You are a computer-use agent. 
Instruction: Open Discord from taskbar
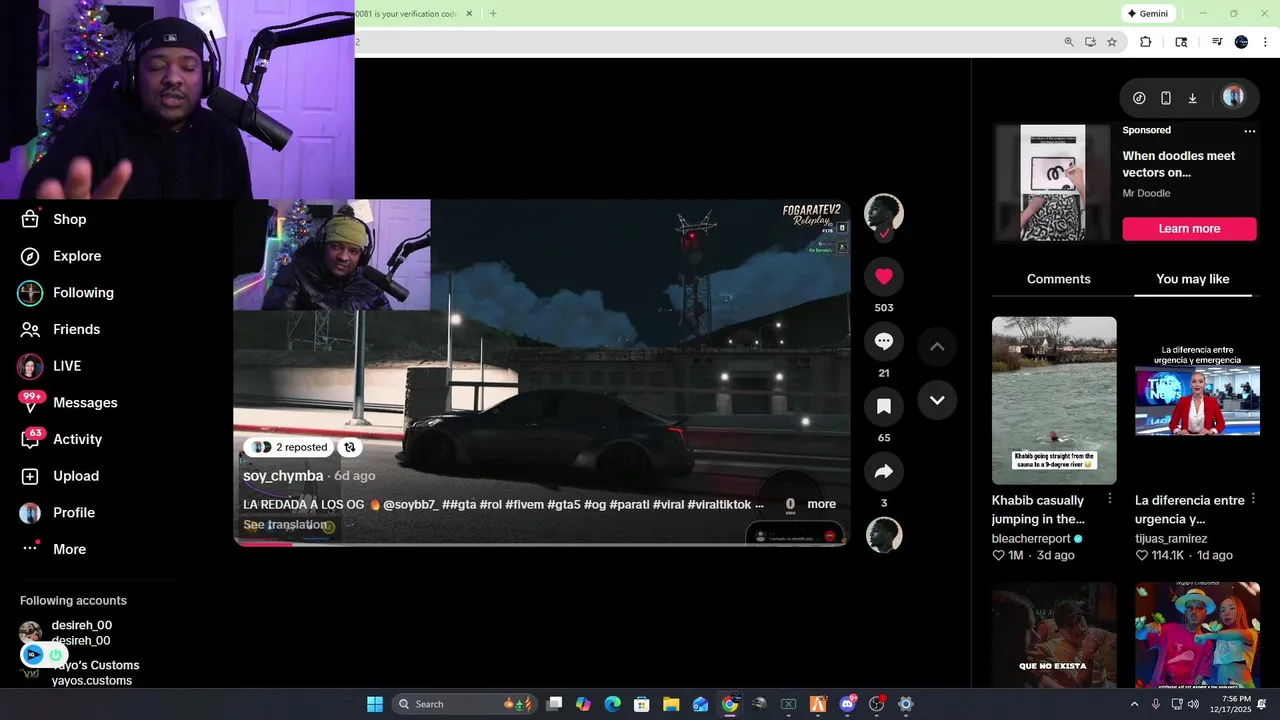pyautogui.click(x=848, y=704)
